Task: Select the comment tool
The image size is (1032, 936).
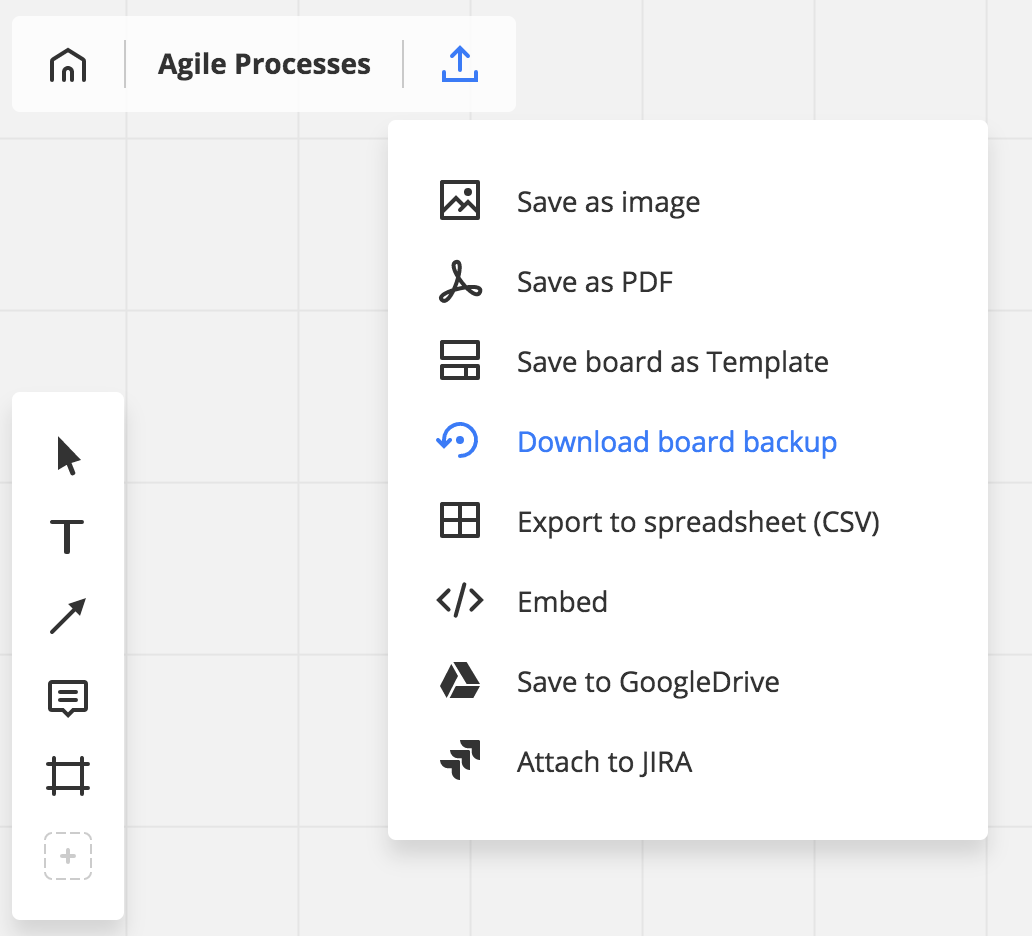Action: (68, 698)
